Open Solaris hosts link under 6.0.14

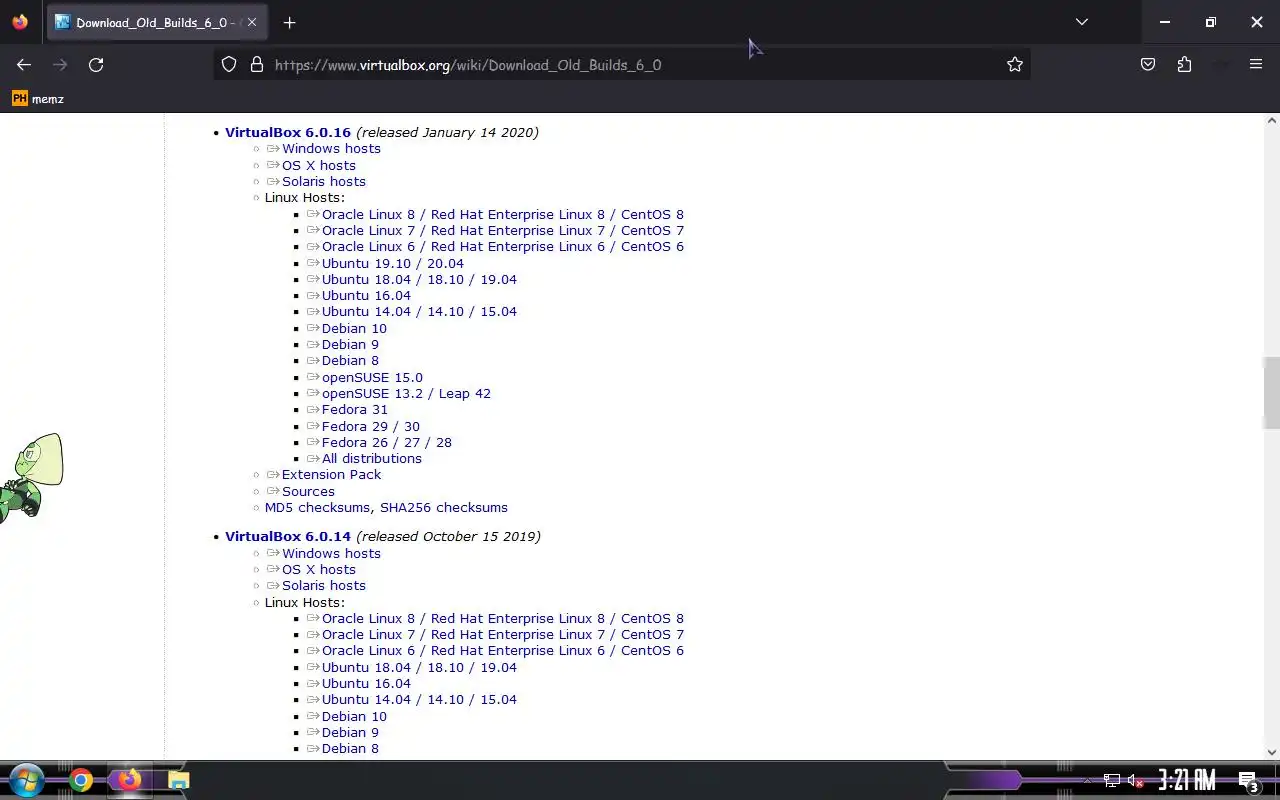click(323, 586)
